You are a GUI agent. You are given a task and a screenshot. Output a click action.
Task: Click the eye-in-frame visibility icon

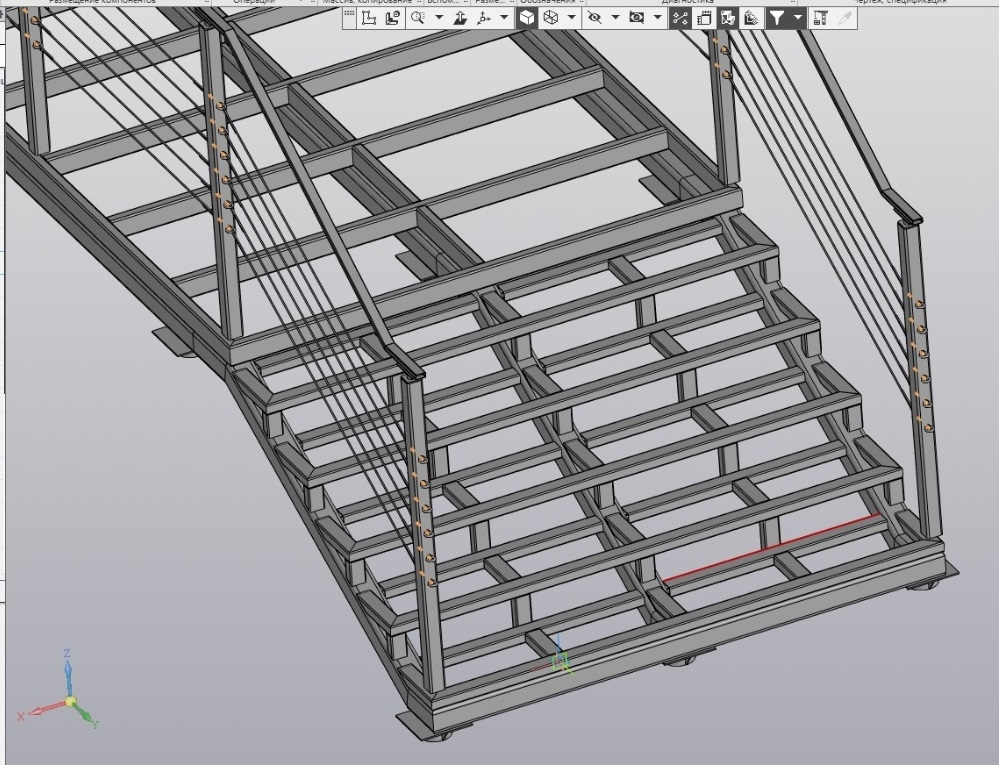(636, 18)
